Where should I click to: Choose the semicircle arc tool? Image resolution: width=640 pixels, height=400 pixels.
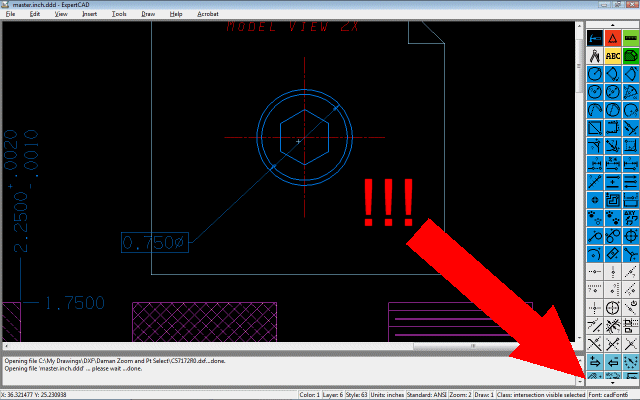tap(595, 110)
